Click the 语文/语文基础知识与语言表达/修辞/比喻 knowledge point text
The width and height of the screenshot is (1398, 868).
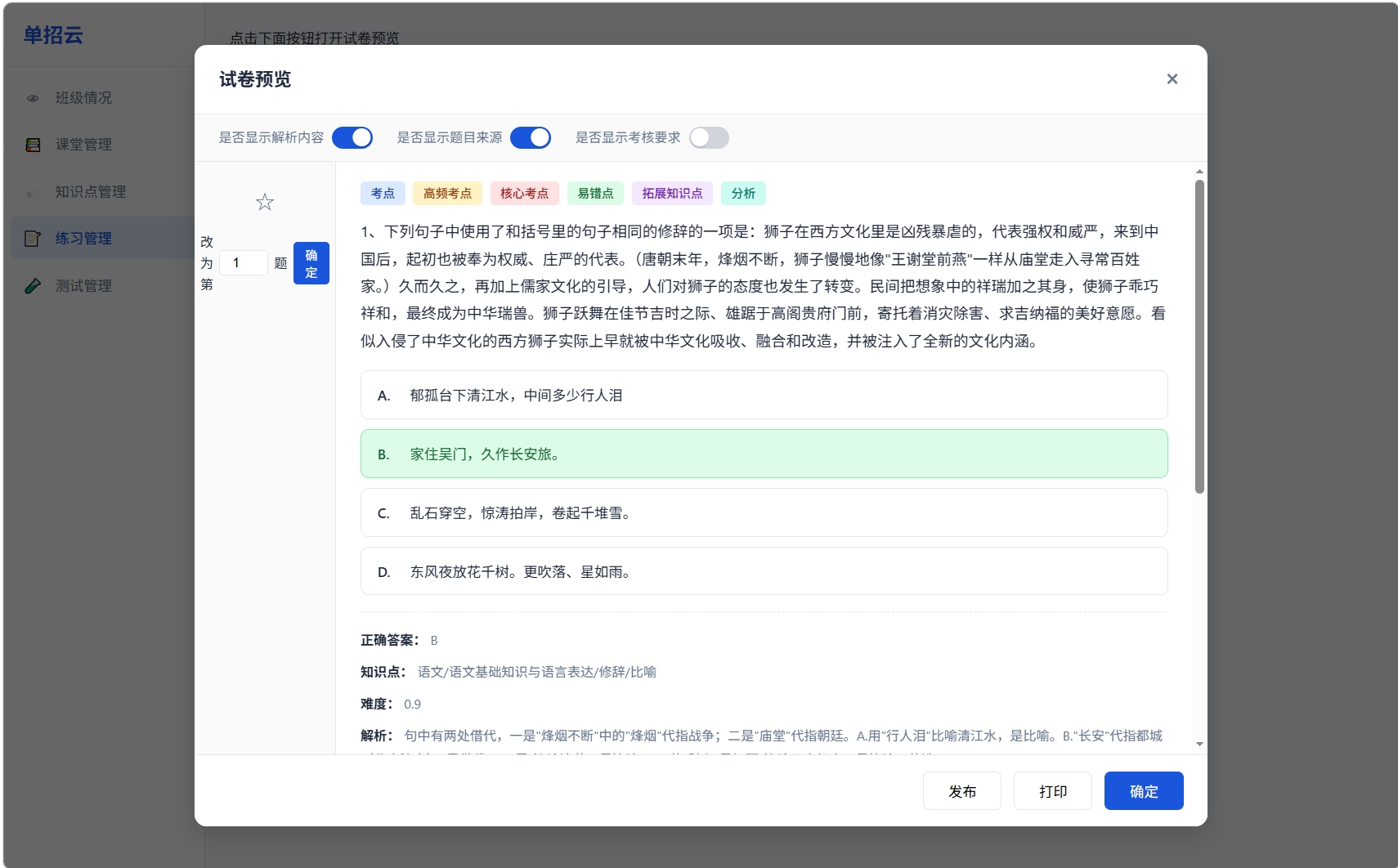click(537, 672)
